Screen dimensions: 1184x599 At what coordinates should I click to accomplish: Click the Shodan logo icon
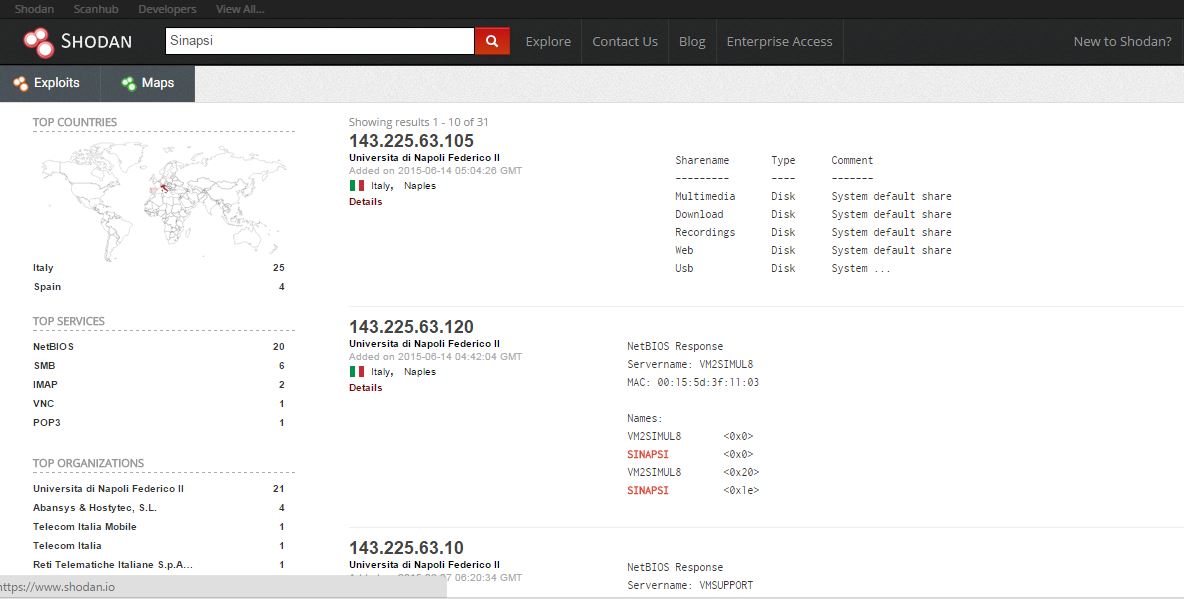tap(38, 42)
